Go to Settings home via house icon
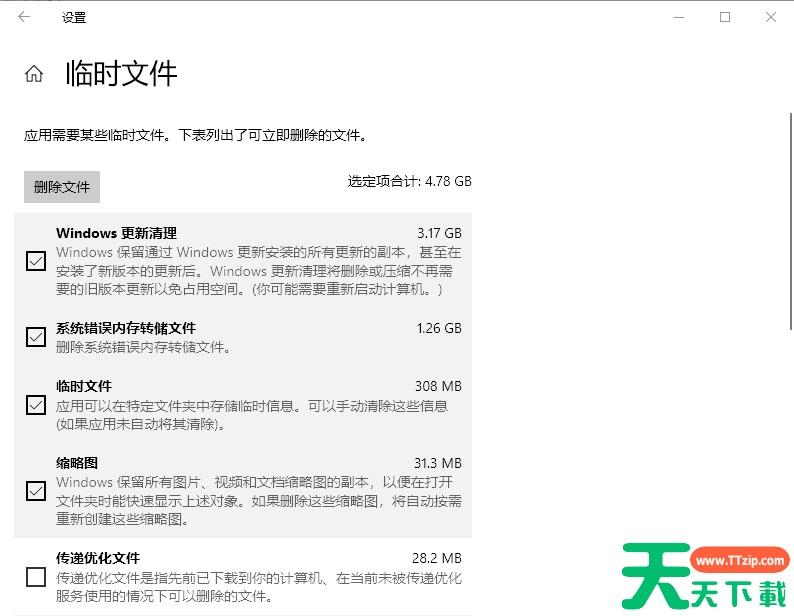Viewport: 794px width, 616px height. pyautogui.click(x=34, y=74)
